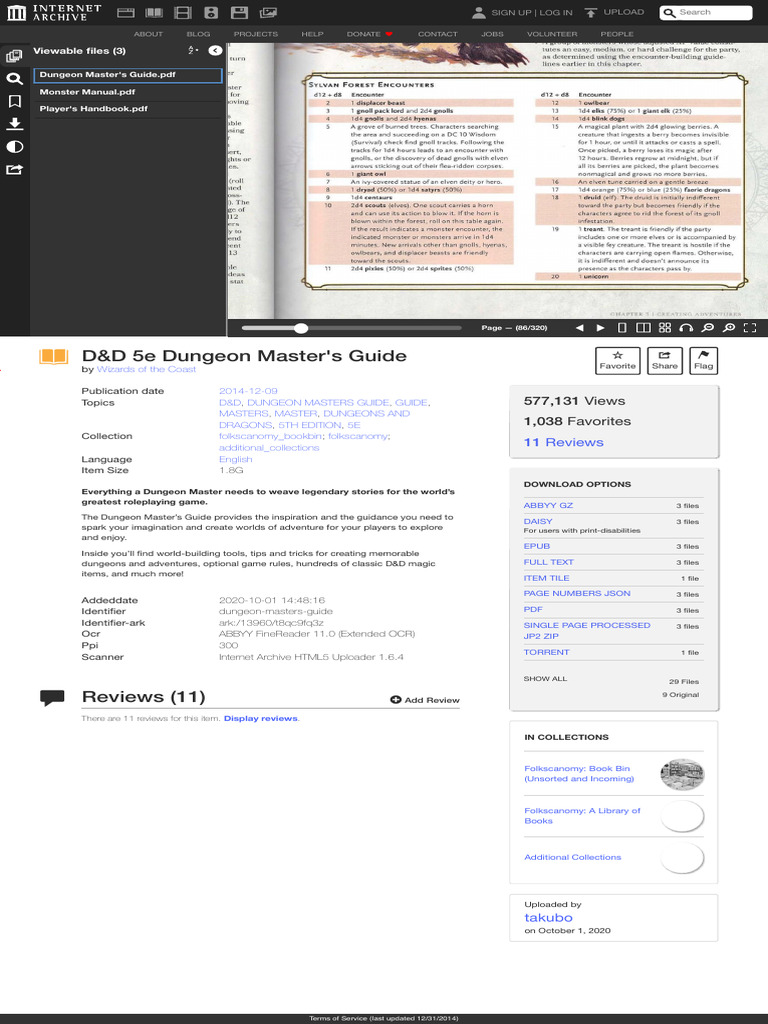768x1024 pixels.
Task: Open the CONTACT menu item
Action: point(438,34)
